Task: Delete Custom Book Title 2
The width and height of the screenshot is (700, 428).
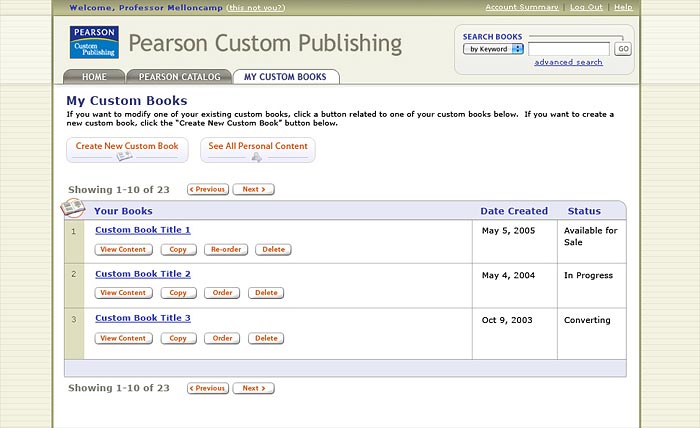Action: pyautogui.click(x=266, y=293)
